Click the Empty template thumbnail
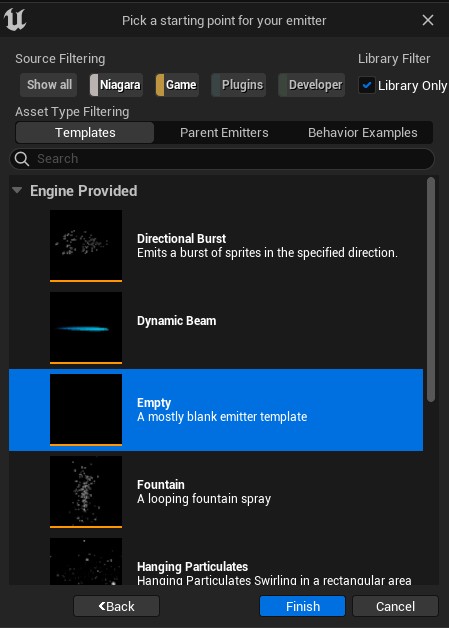449x628 pixels. 86,410
